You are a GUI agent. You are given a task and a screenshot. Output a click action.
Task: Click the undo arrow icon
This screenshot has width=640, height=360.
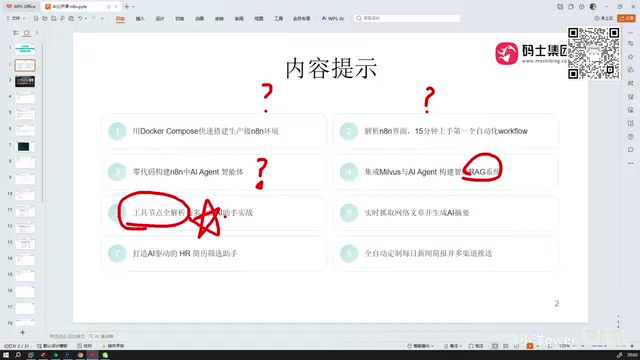(x=80, y=18)
